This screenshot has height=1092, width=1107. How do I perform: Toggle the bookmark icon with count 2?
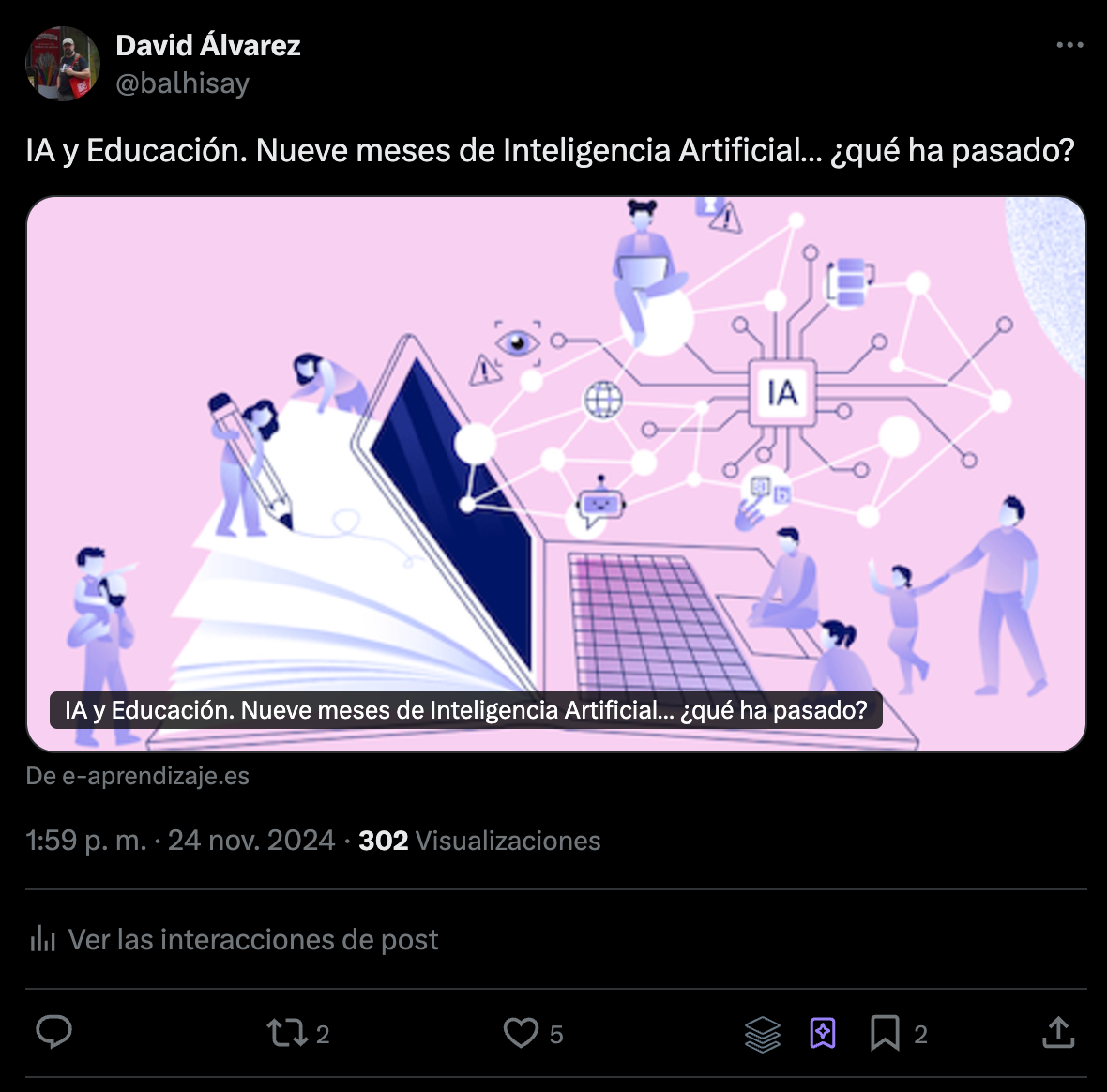click(885, 1034)
